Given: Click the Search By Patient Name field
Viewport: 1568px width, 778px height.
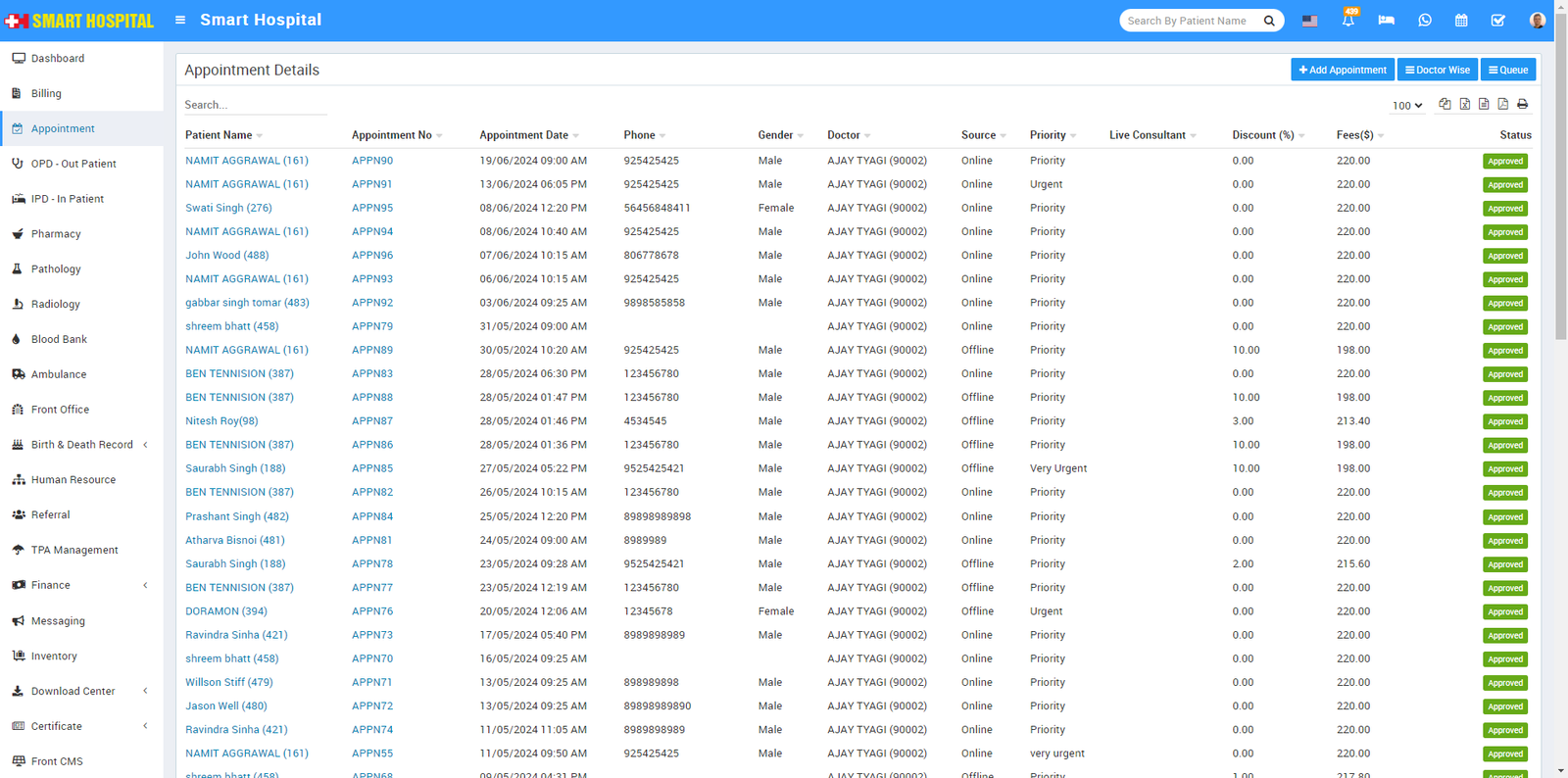Looking at the screenshot, I should 1190,21.
